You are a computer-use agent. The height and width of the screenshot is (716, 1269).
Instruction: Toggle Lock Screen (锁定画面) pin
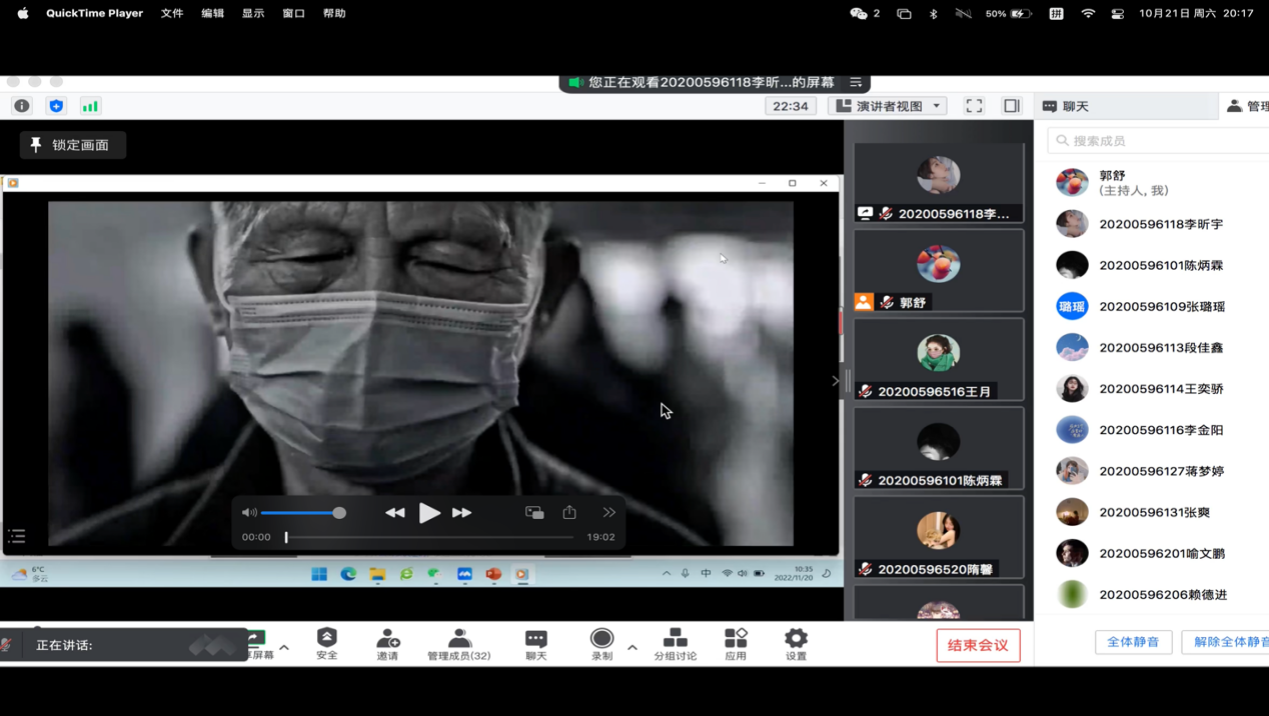[x=73, y=145]
